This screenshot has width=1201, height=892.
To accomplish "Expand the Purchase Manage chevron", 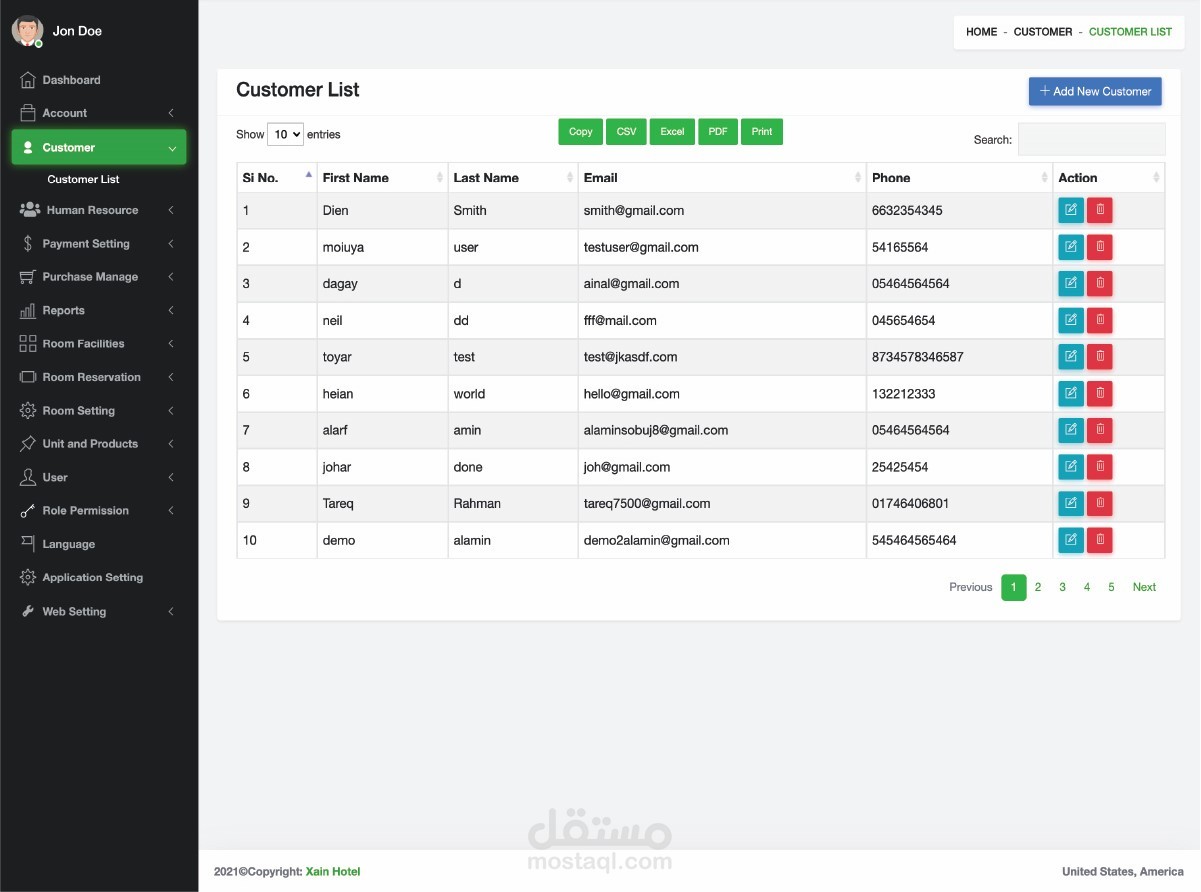I will [171, 277].
